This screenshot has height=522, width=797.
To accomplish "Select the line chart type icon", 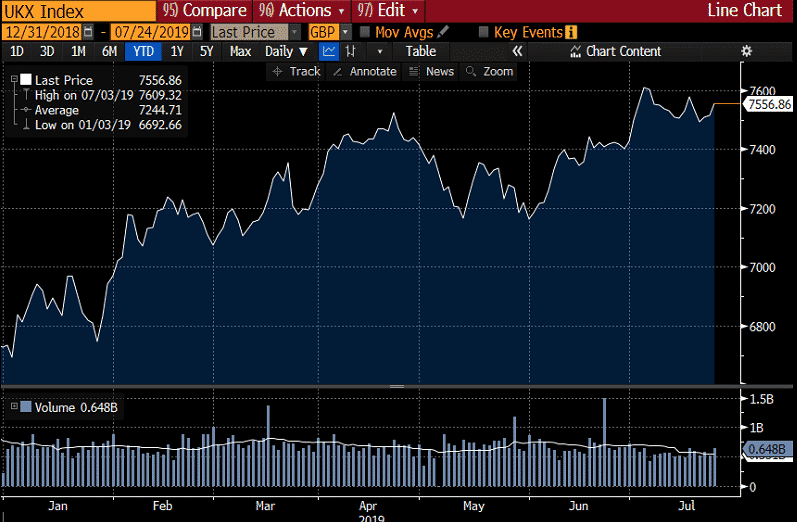I will (329, 51).
